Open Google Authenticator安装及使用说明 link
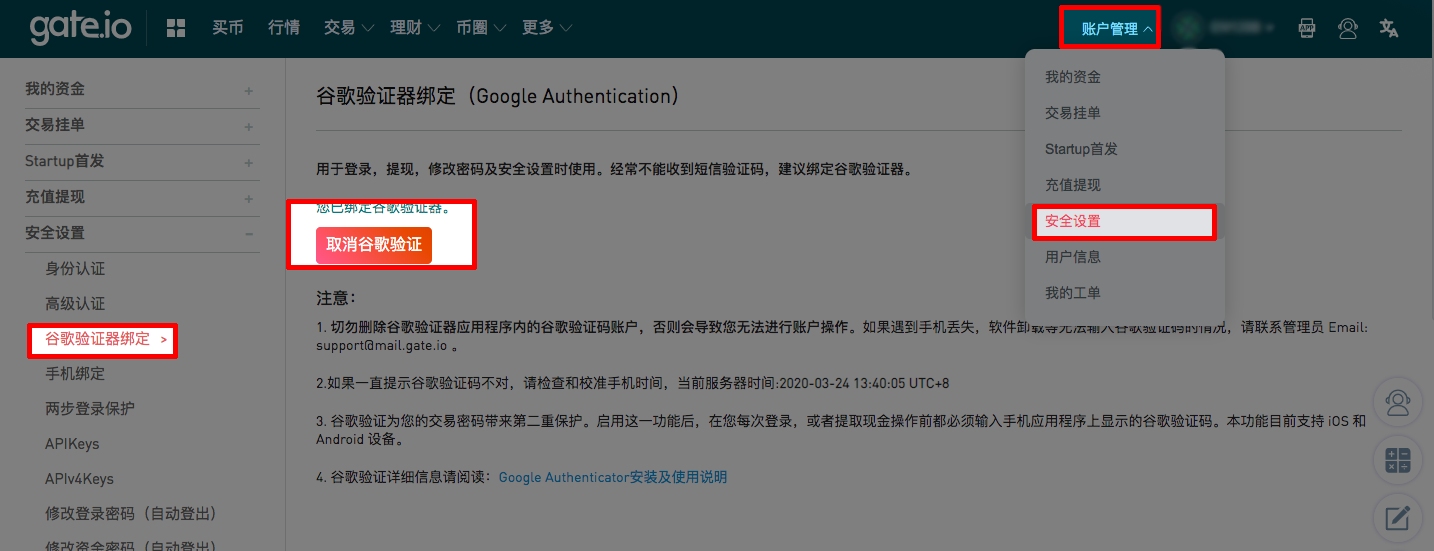Image resolution: width=1434 pixels, height=551 pixels. tap(612, 478)
